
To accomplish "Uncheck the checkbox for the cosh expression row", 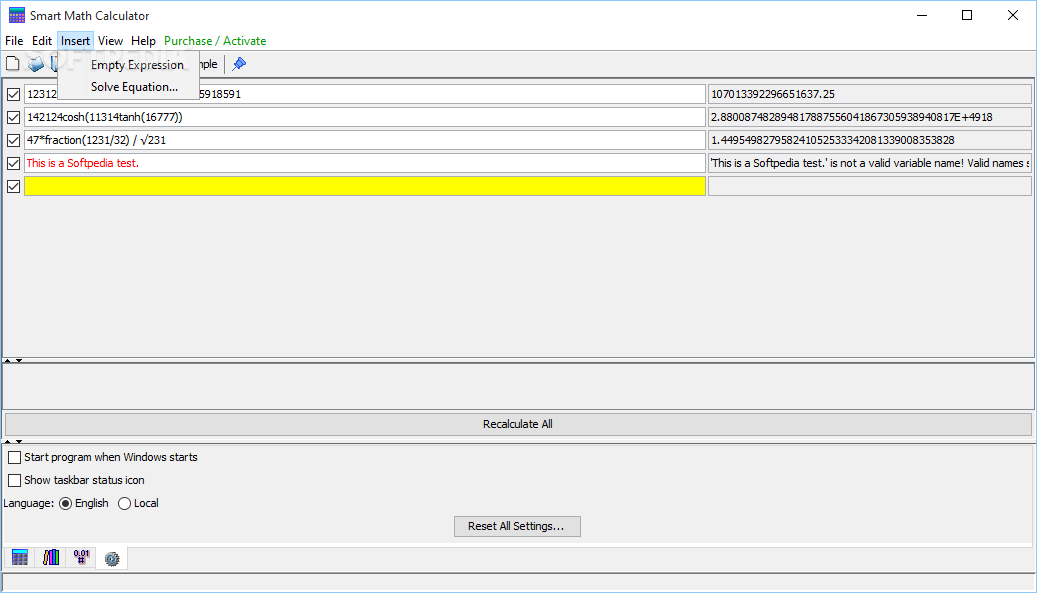I will [13, 118].
